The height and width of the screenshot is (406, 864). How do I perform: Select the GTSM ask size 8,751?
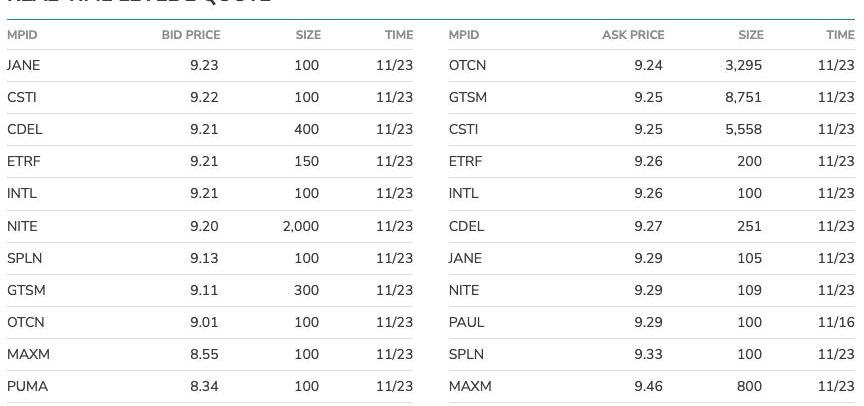(x=743, y=97)
